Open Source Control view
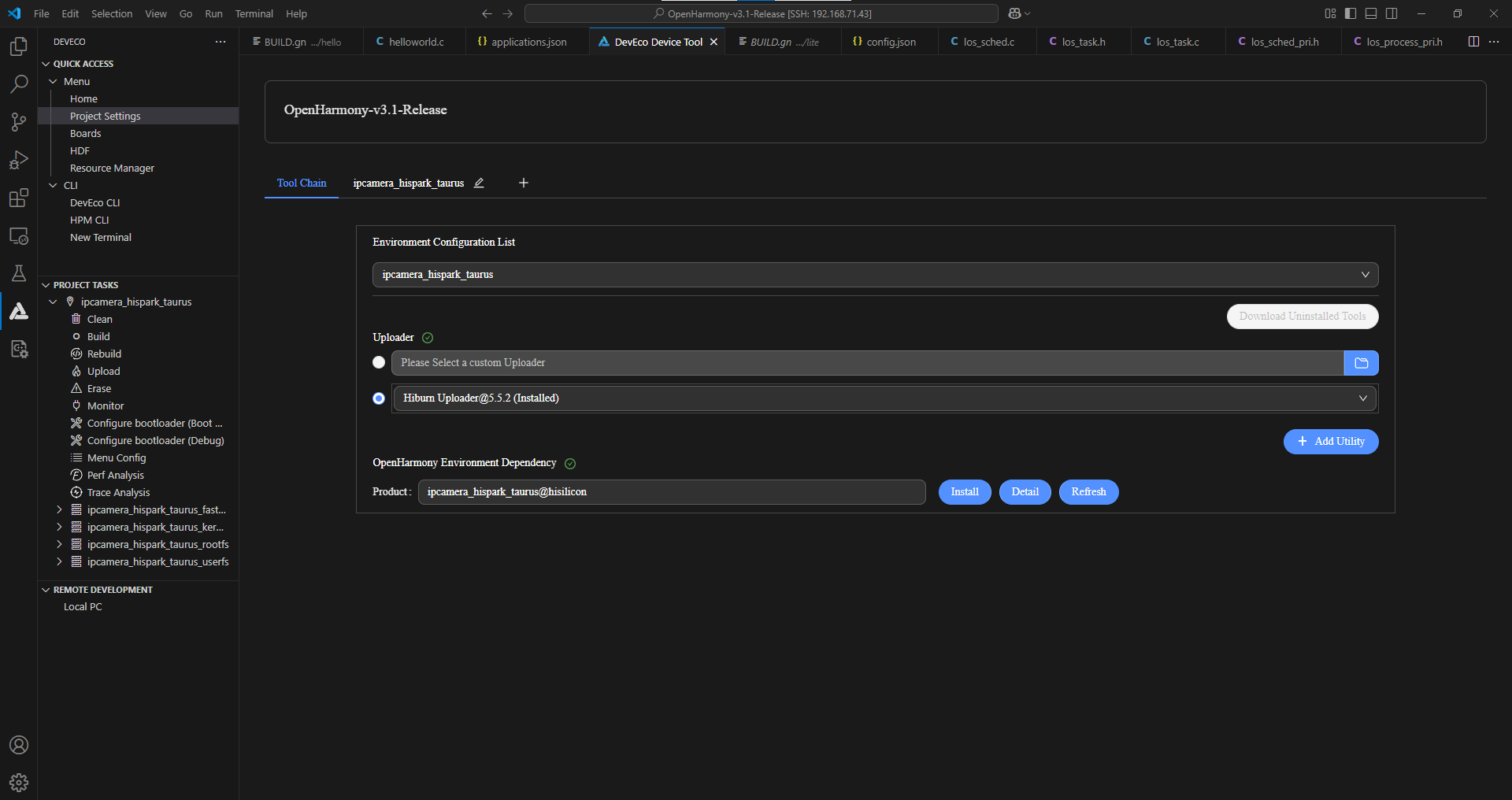 [x=19, y=121]
